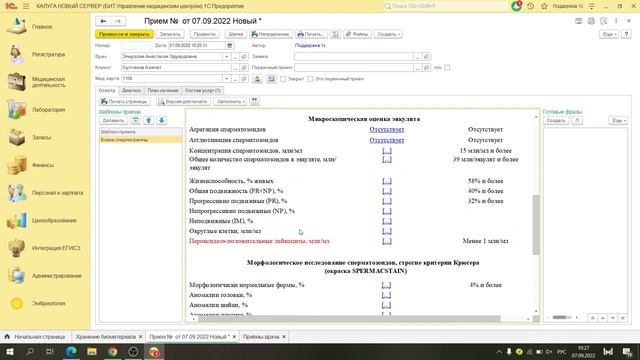640x360 pixels.
Task: Open the top Еще dropdown menu
Action: [x=609, y=34]
